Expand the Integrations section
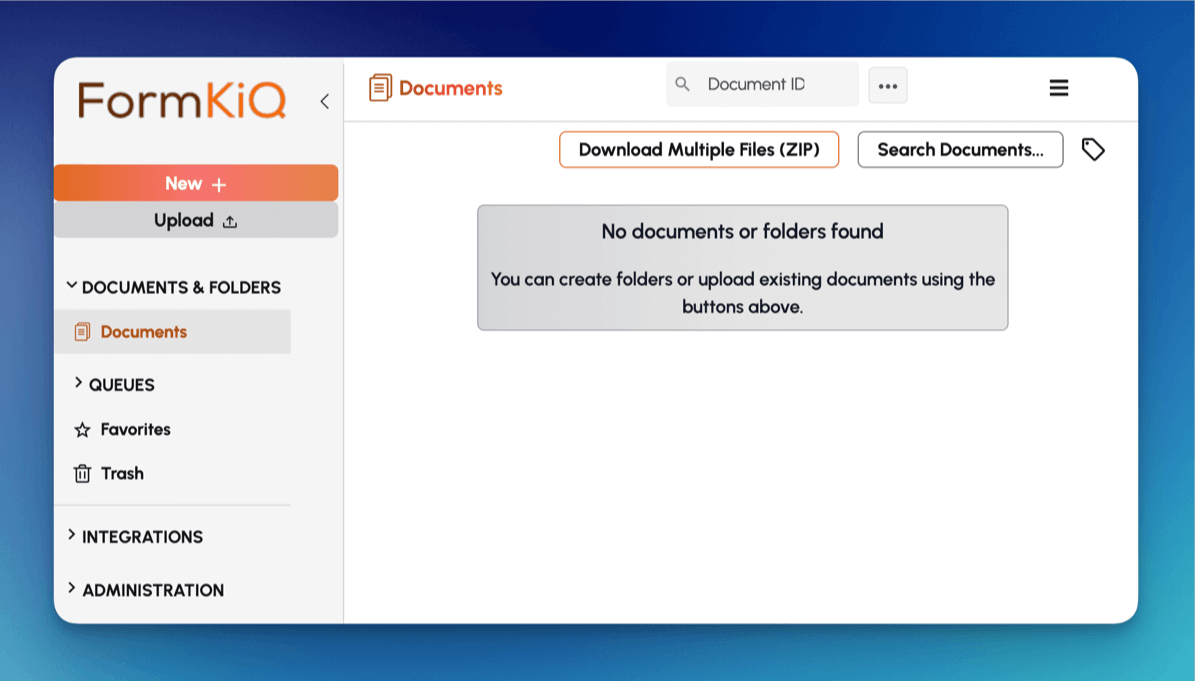This screenshot has height=681, width=1195. pyautogui.click(x=72, y=535)
